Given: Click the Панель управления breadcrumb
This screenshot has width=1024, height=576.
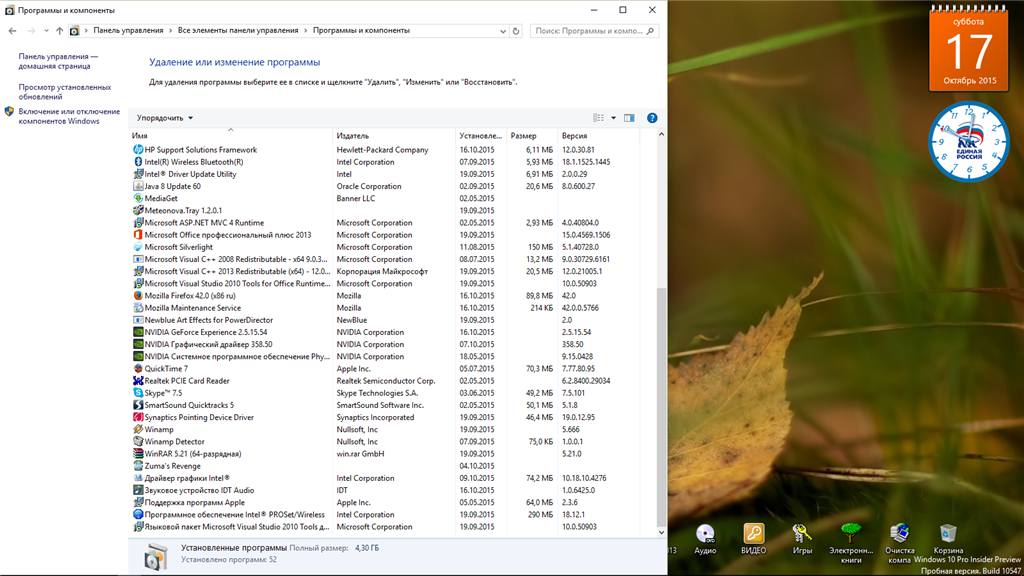Looking at the screenshot, I should 128,31.
